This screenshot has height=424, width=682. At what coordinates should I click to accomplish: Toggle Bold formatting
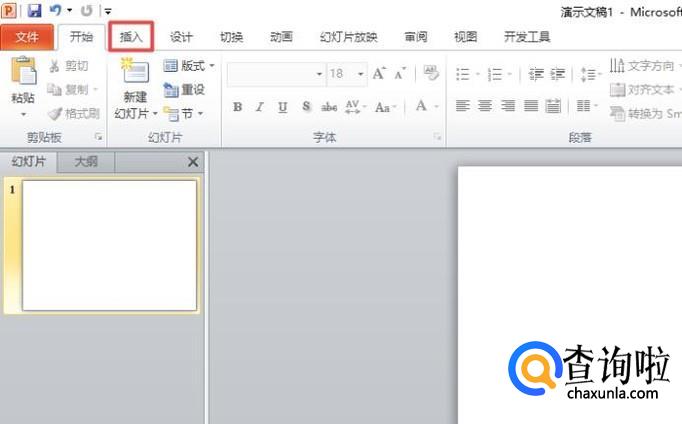237,107
